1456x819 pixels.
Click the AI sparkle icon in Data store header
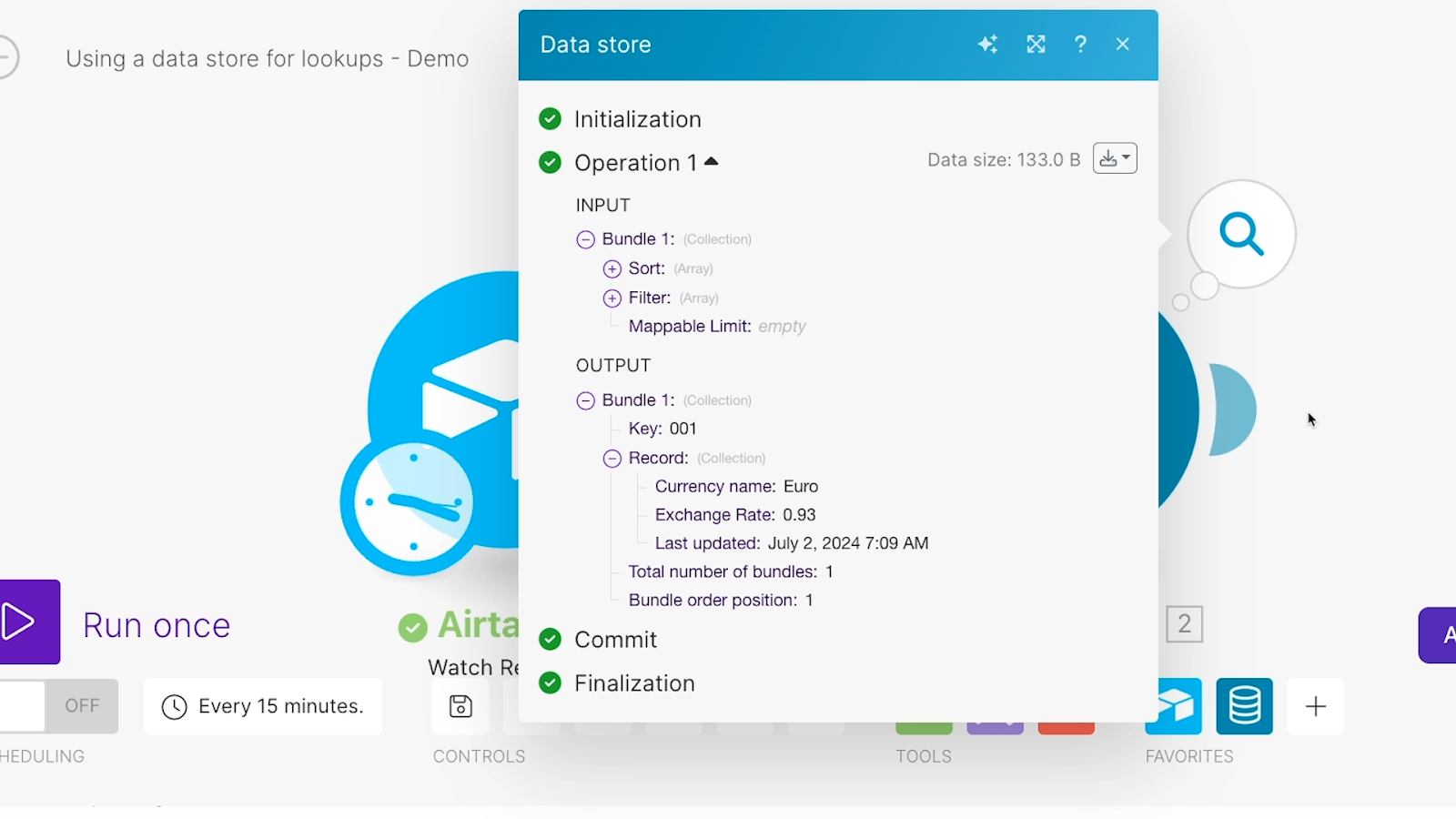coord(987,45)
